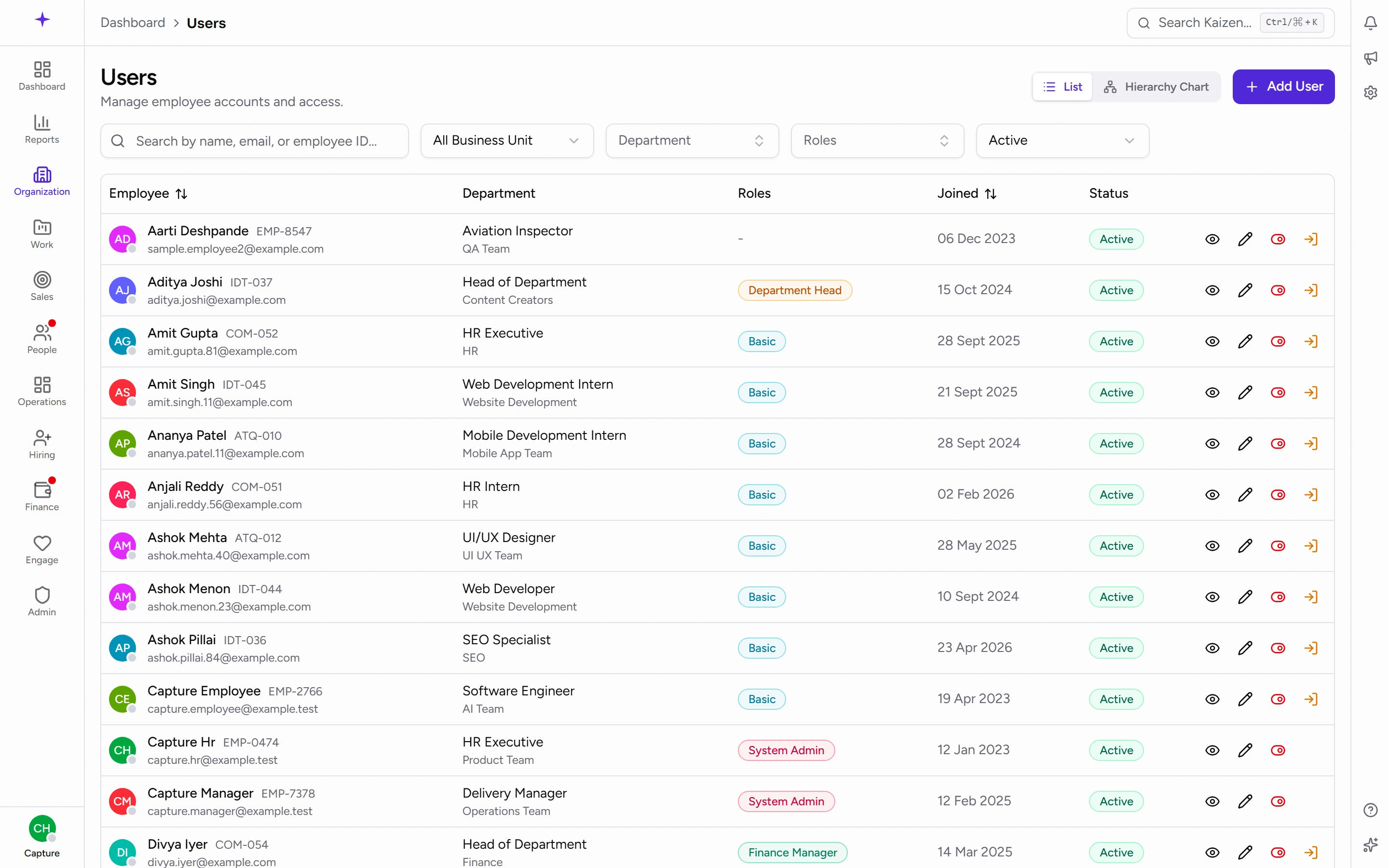Click the Department column header
The height and width of the screenshot is (868, 1389).
click(499, 193)
